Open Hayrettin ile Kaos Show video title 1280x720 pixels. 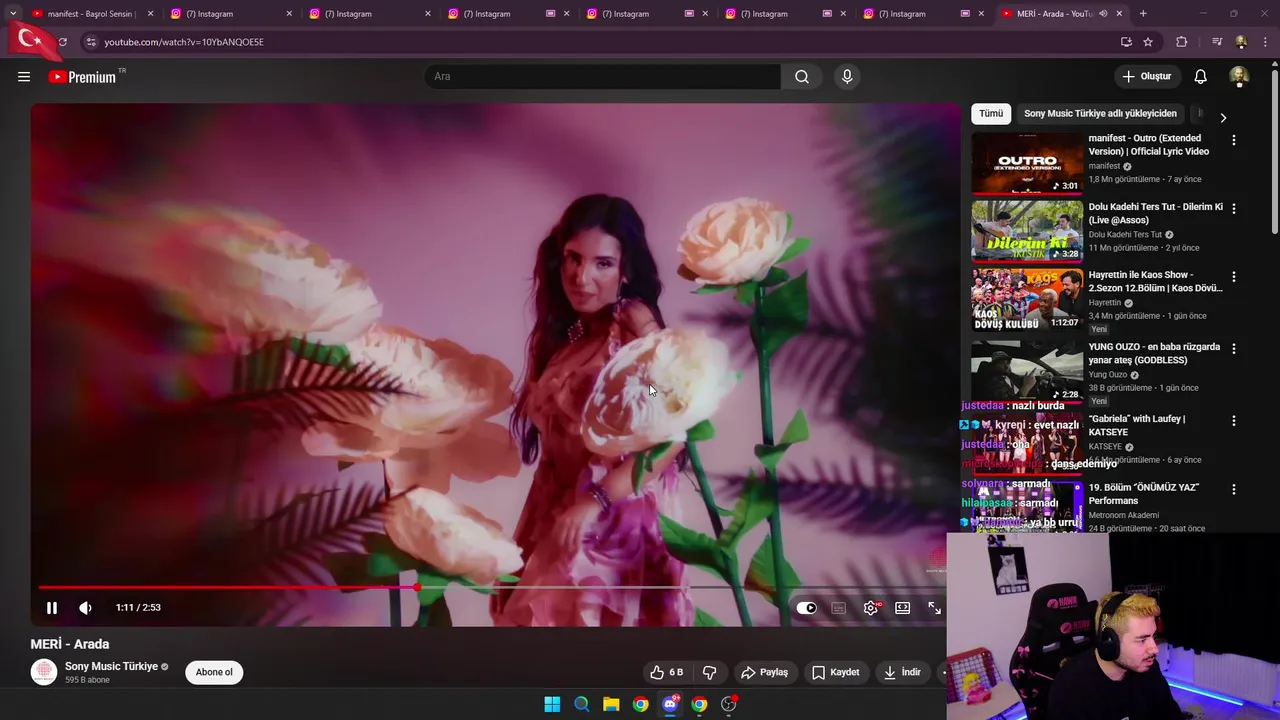1155,281
